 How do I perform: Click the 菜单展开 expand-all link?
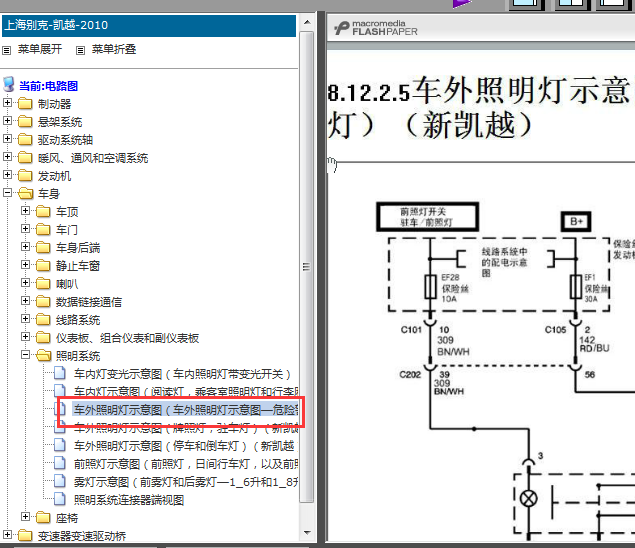click(40, 49)
